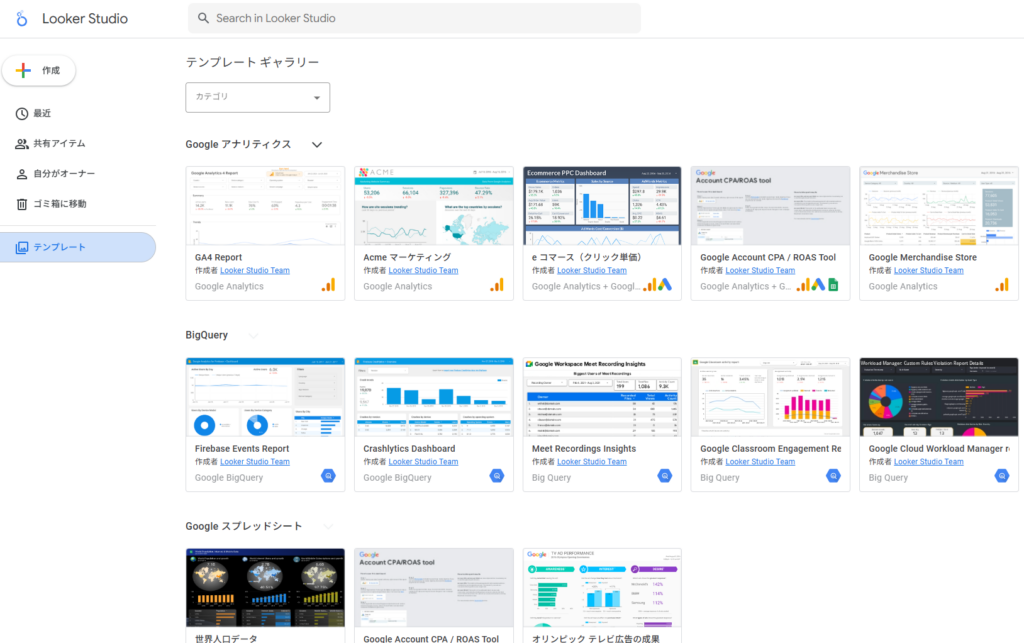This screenshot has width=1024, height=643.
Task: Click the BigQuery icon on Firebase Events Report card
Action: 328,476
